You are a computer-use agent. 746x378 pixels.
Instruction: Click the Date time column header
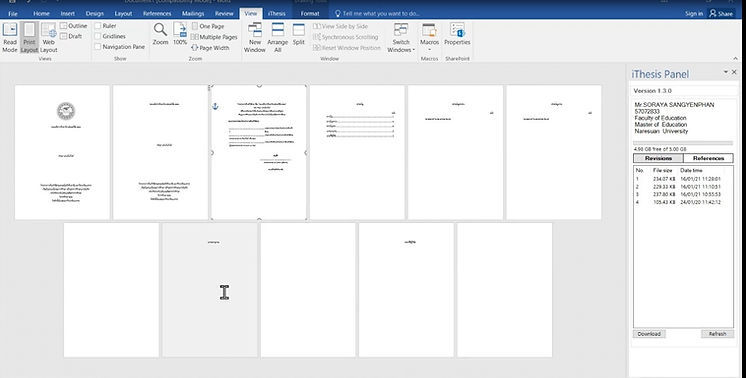[691, 170]
